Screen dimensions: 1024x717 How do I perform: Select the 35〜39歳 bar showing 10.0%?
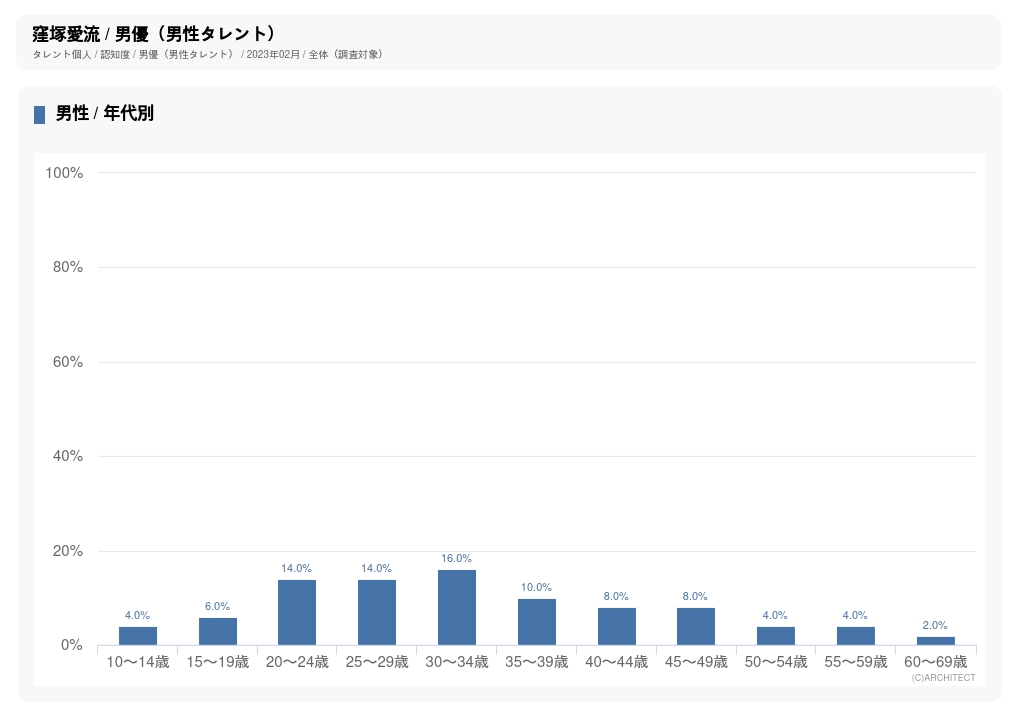(536, 622)
